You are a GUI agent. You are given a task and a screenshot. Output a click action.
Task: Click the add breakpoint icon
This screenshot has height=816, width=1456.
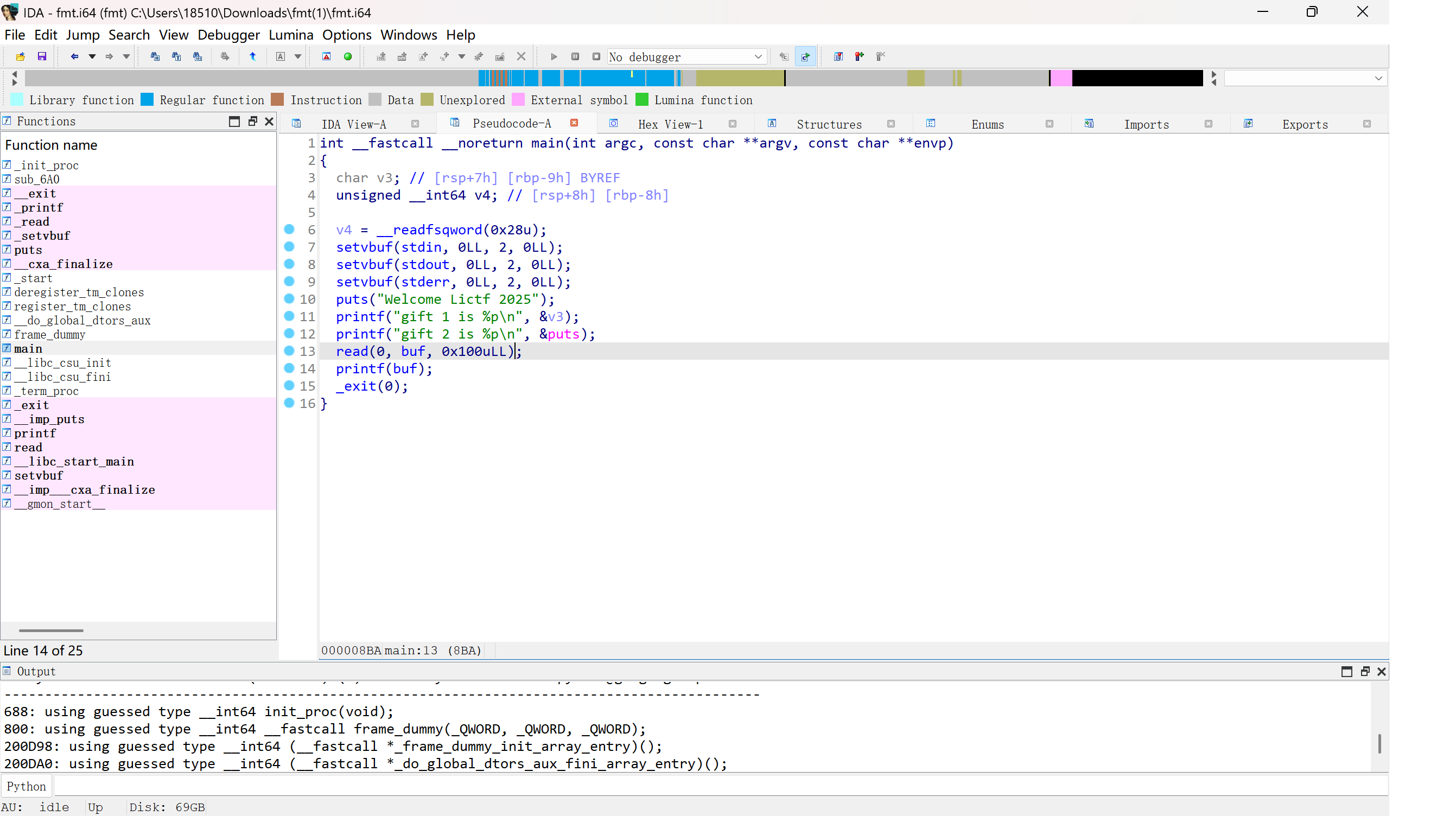(x=859, y=56)
